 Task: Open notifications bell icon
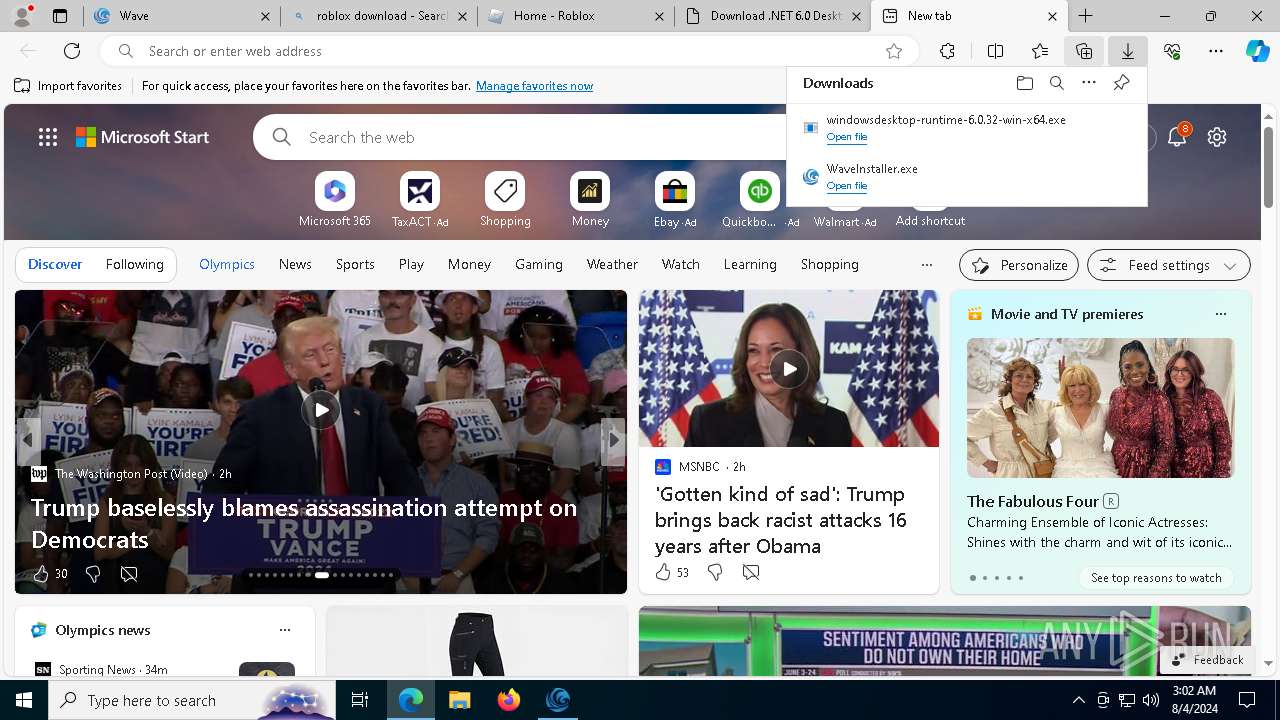1177,137
